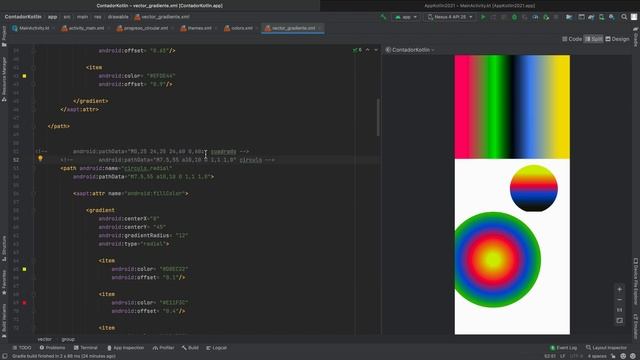The image size is (640, 360).
Task: Open SDK Manager icon in toolbar
Action: 612,17
